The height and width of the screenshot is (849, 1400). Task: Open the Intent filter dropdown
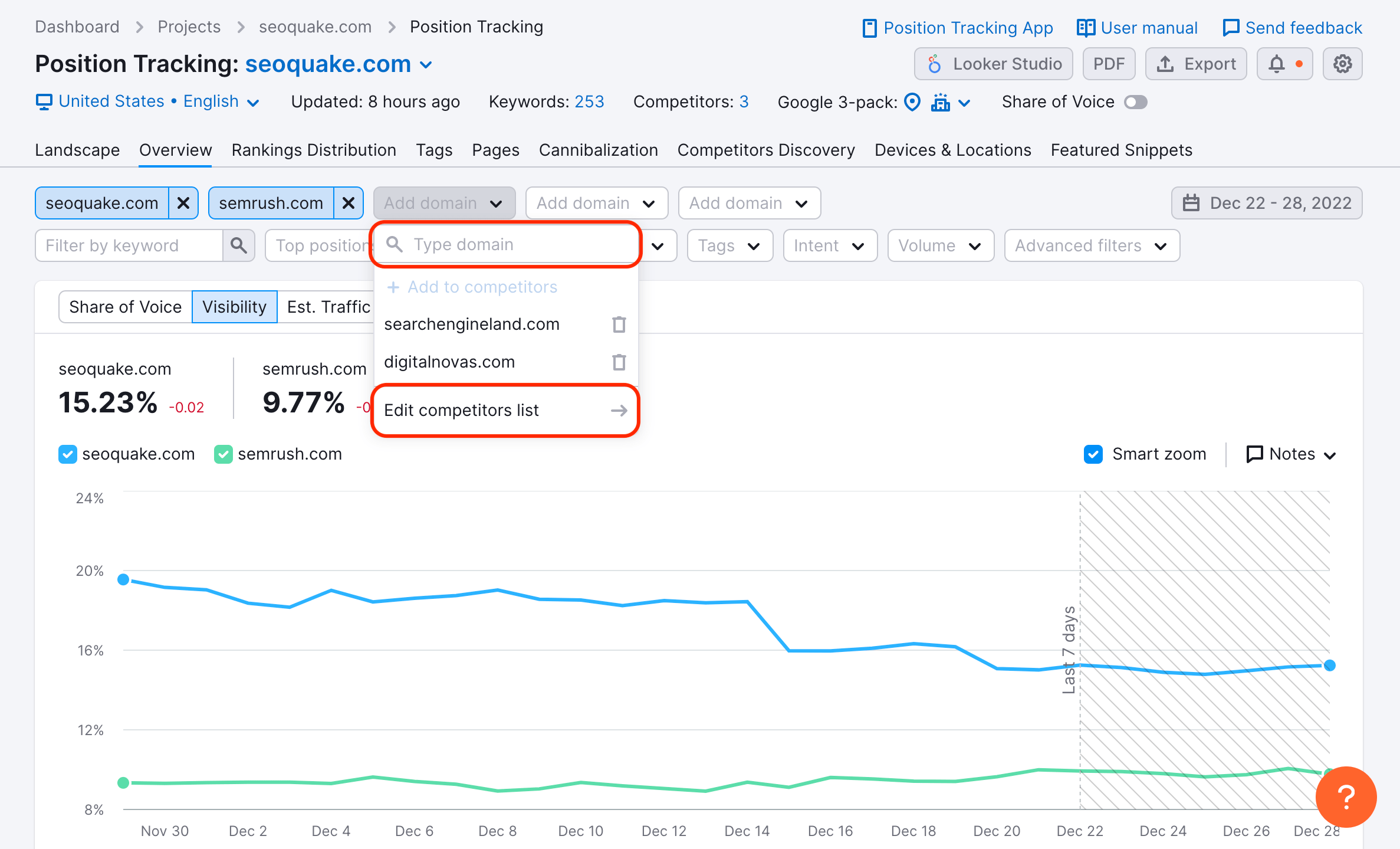829,245
